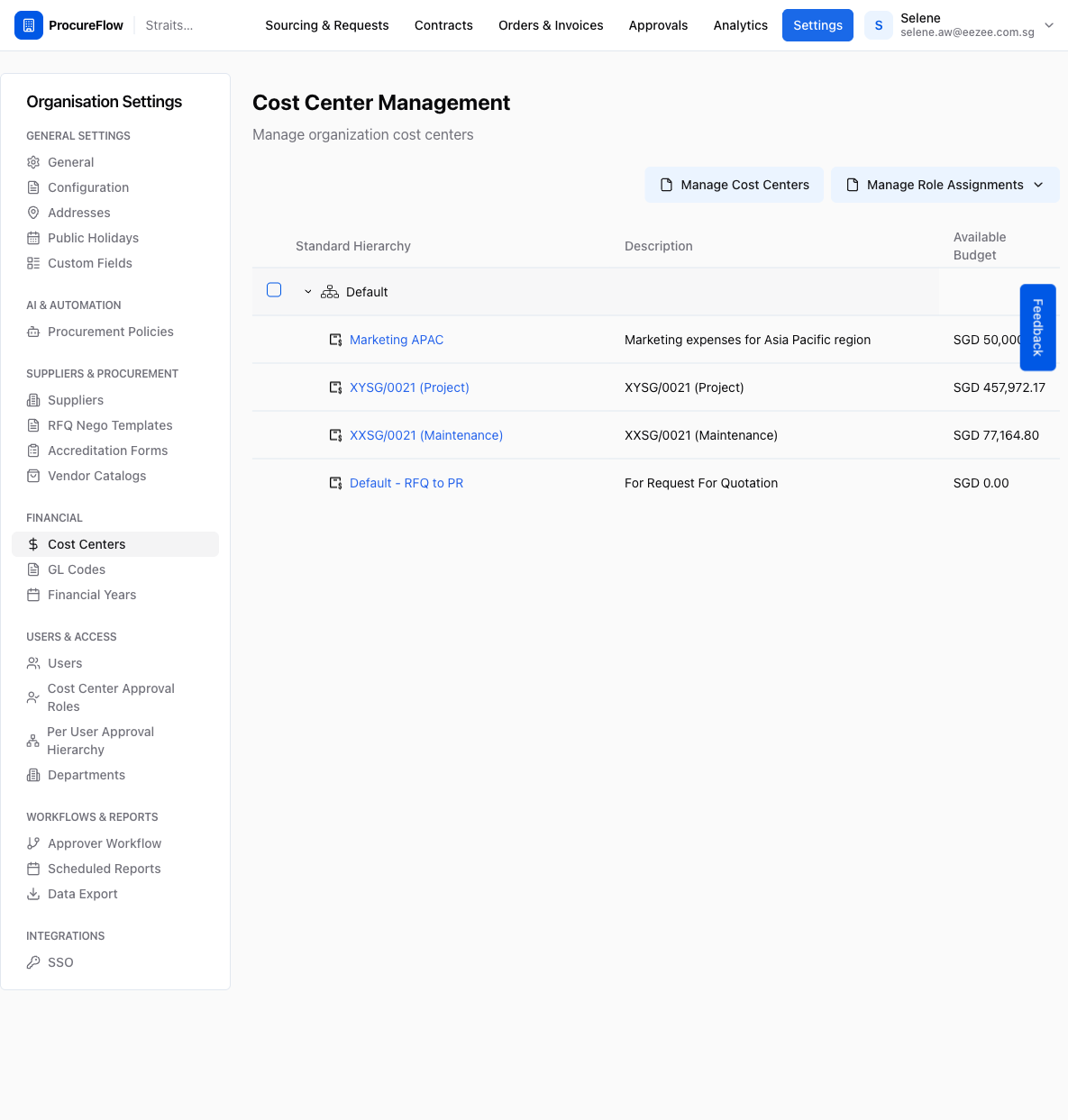Click the selene.aw@eezee.com.sg email text
Image resolution: width=1068 pixels, height=1120 pixels.
967,32
